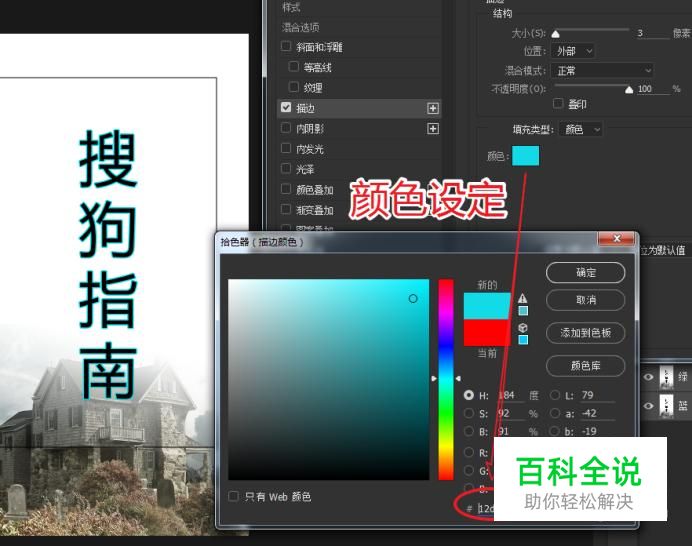Click 添加到色板 button
Viewport: 692px width, 546px height.
[586, 332]
